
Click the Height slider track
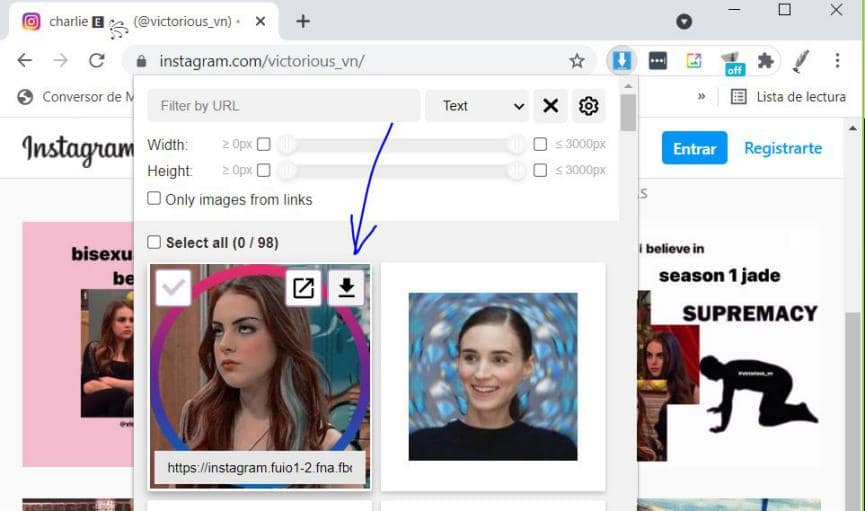[x=401, y=171]
